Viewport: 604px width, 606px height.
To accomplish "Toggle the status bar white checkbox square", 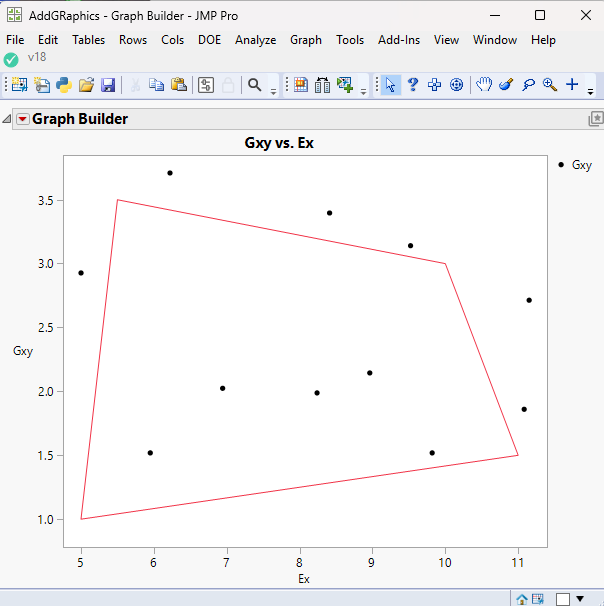I will tap(563, 599).
